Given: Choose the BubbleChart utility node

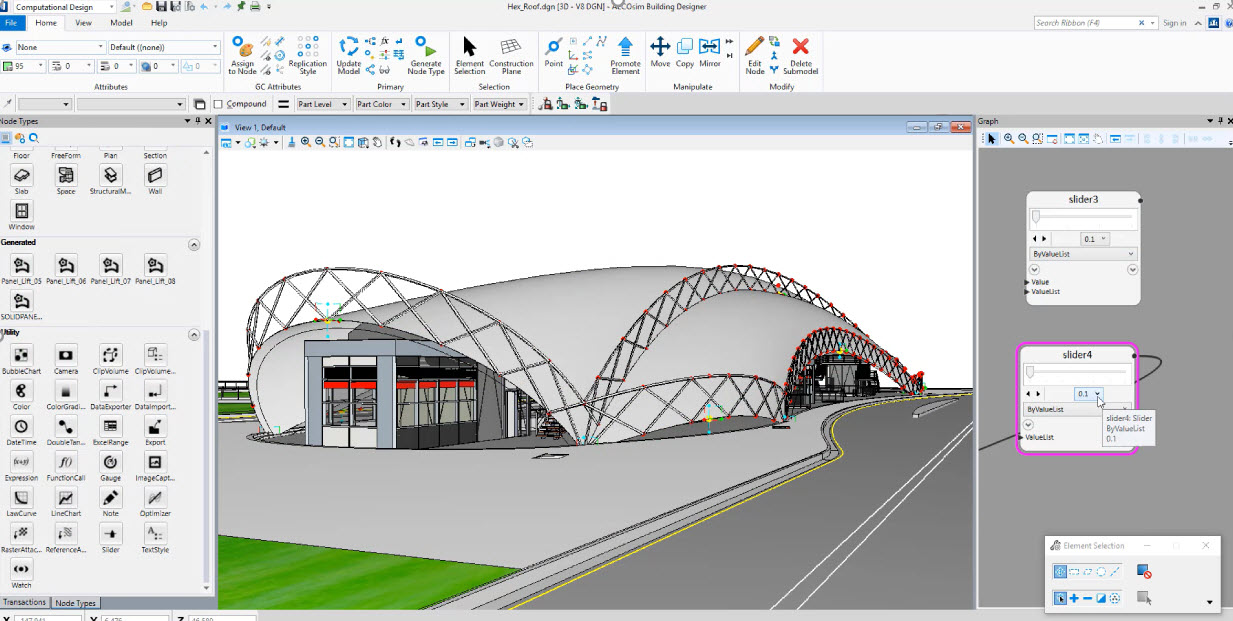Looking at the screenshot, I should pos(21,357).
